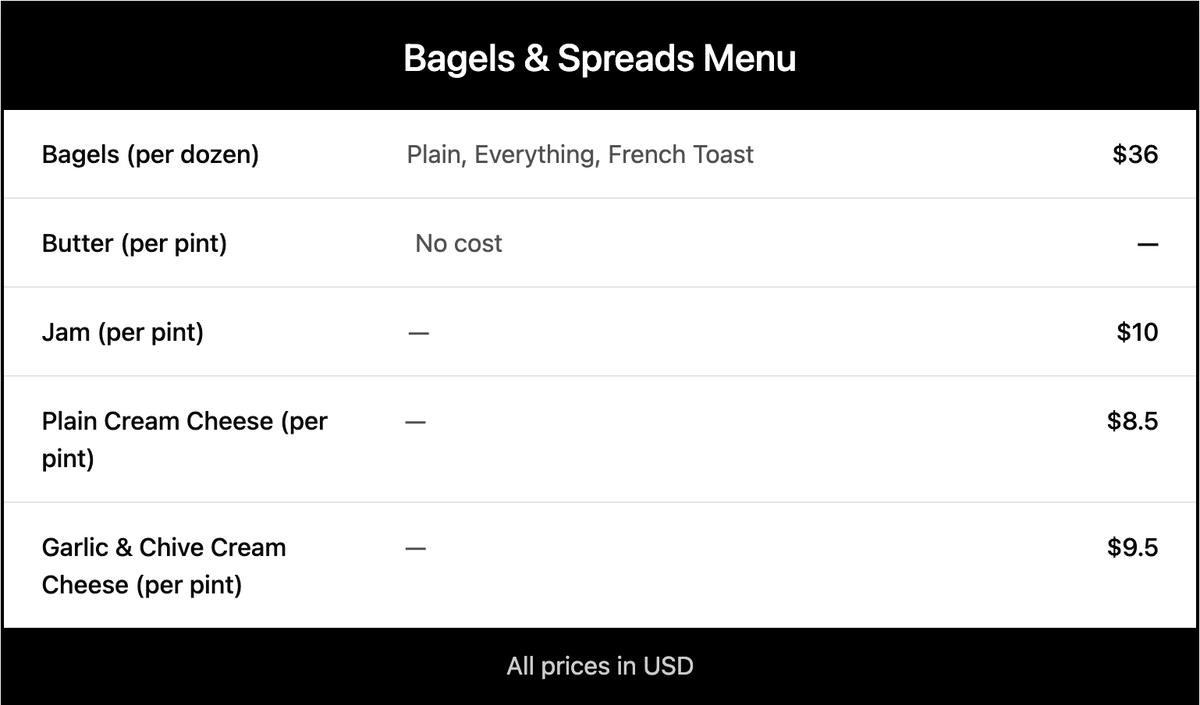The width and height of the screenshot is (1200, 705).
Task: Click the word Spreads in header
Action: [626, 58]
